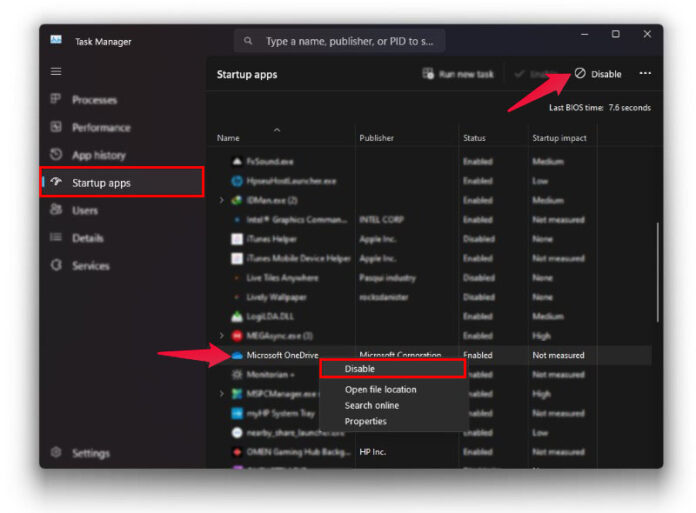The width and height of the screenshot is (696, 513).
Task: Expand the MSPCManager.exe group
Action: coord(222,394)
